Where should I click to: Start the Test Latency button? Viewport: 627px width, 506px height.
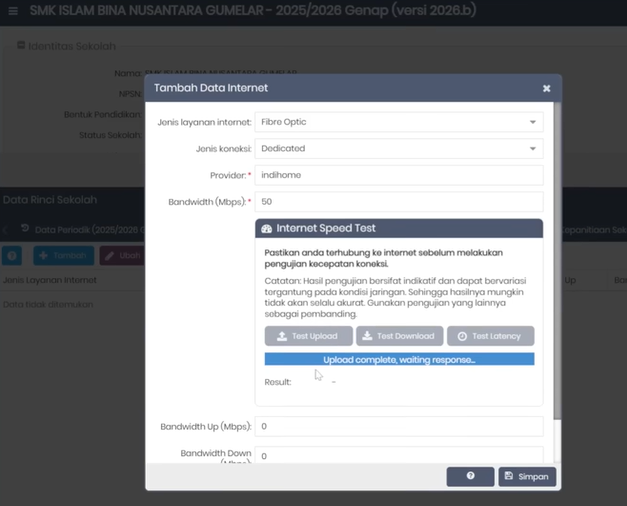pyautogui.click(x=490, y=336)
